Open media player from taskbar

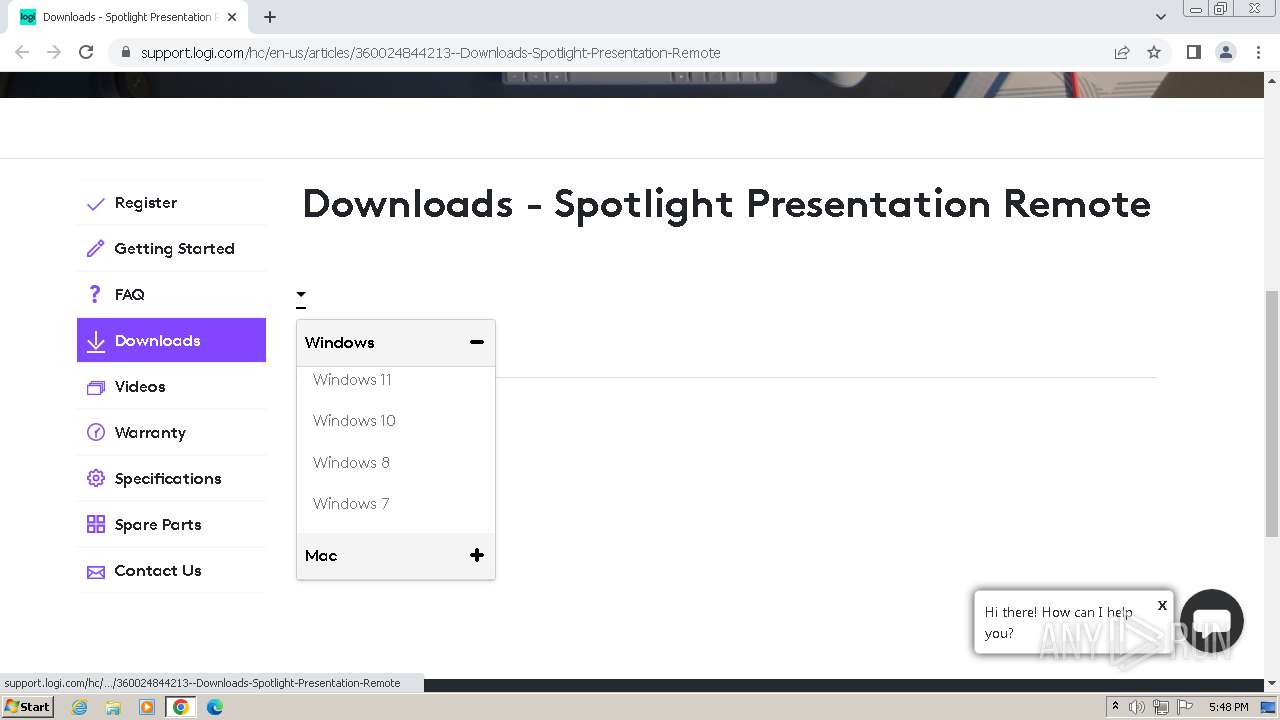click(x=147, y=707)
